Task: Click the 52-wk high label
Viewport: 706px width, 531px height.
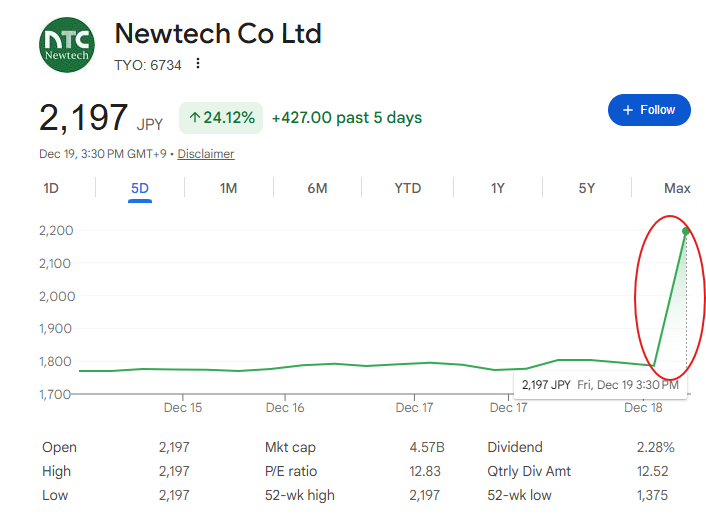Action: pyautogui.click(x=300, y=495)
